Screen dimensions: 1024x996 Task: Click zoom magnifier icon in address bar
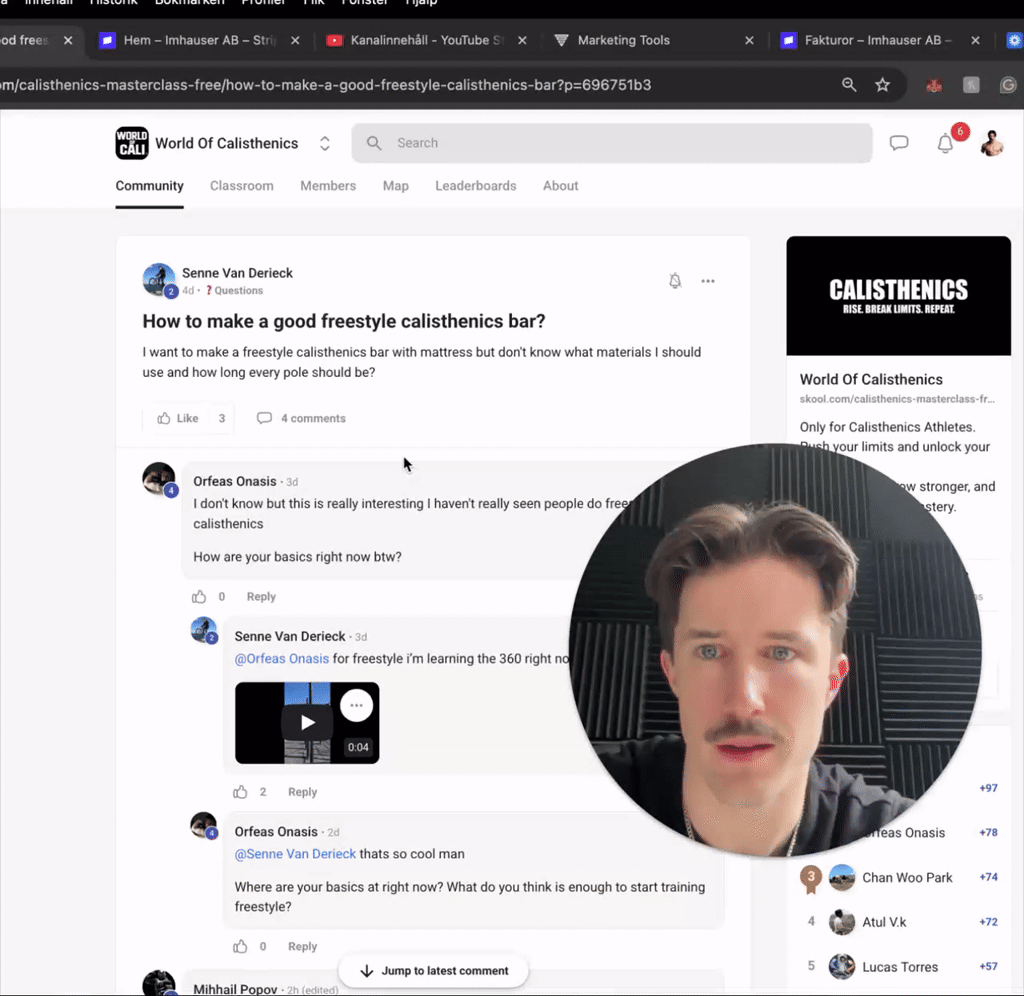pos(849,85)
